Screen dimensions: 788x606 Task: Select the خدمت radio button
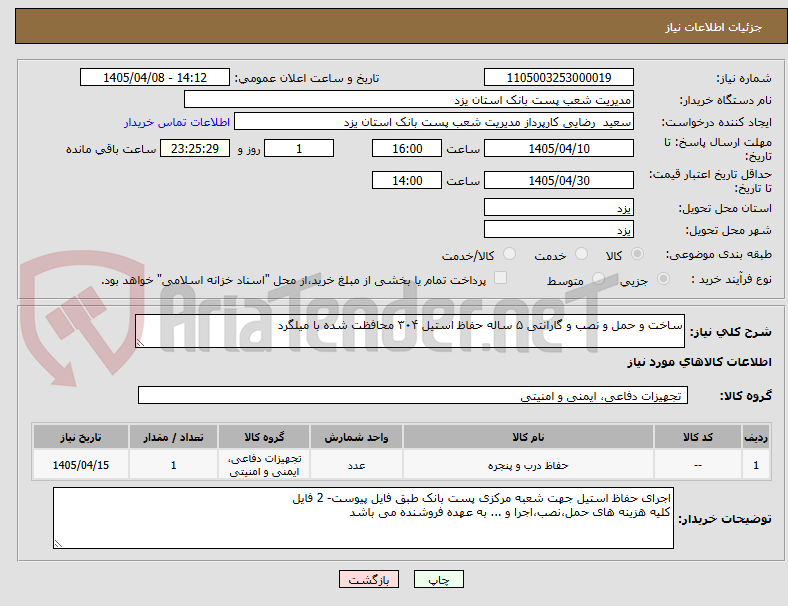pos(581,254)
